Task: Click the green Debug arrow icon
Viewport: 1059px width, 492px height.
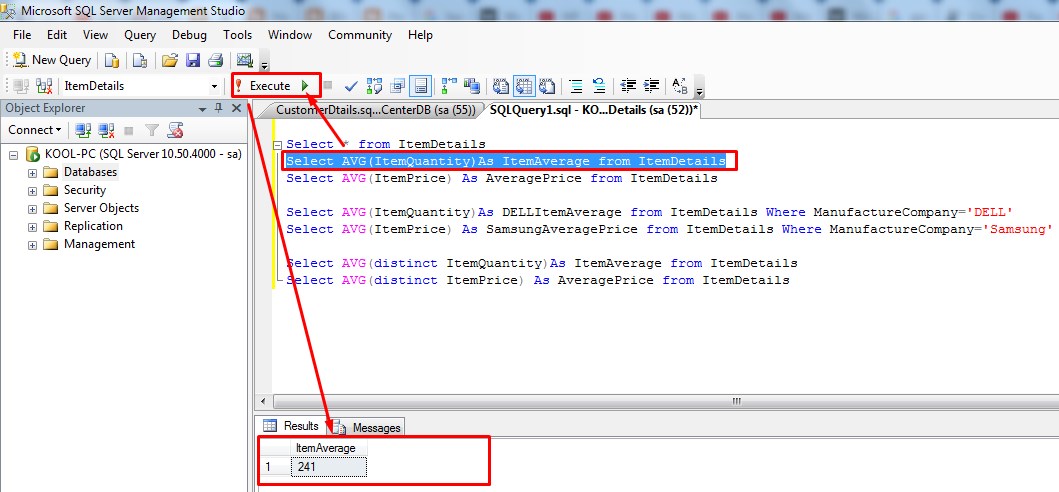Action: 305,86
